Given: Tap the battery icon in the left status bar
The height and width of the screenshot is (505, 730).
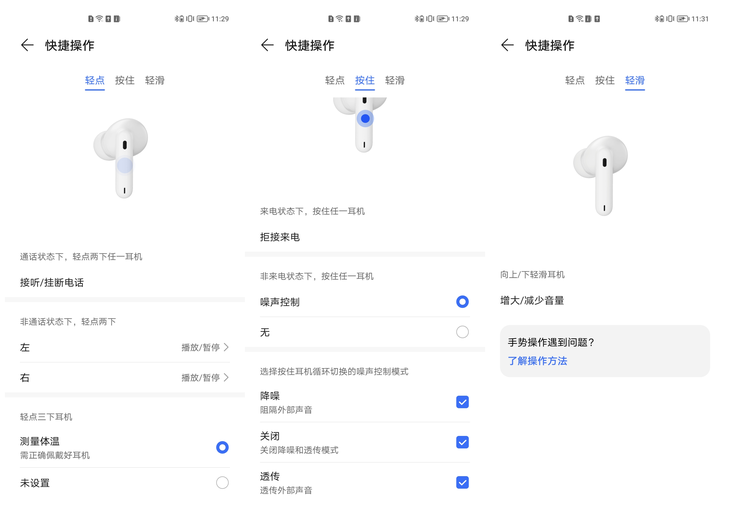Looking at the screenshot, I should tap(203, 19).
